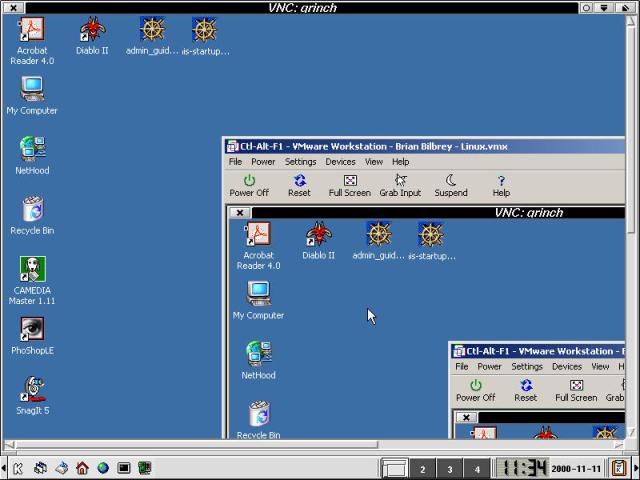The height and width of the screenshot is (480, 640).
Task: Open Power menu in the innermost VMware window
Action: pos(489,367)
